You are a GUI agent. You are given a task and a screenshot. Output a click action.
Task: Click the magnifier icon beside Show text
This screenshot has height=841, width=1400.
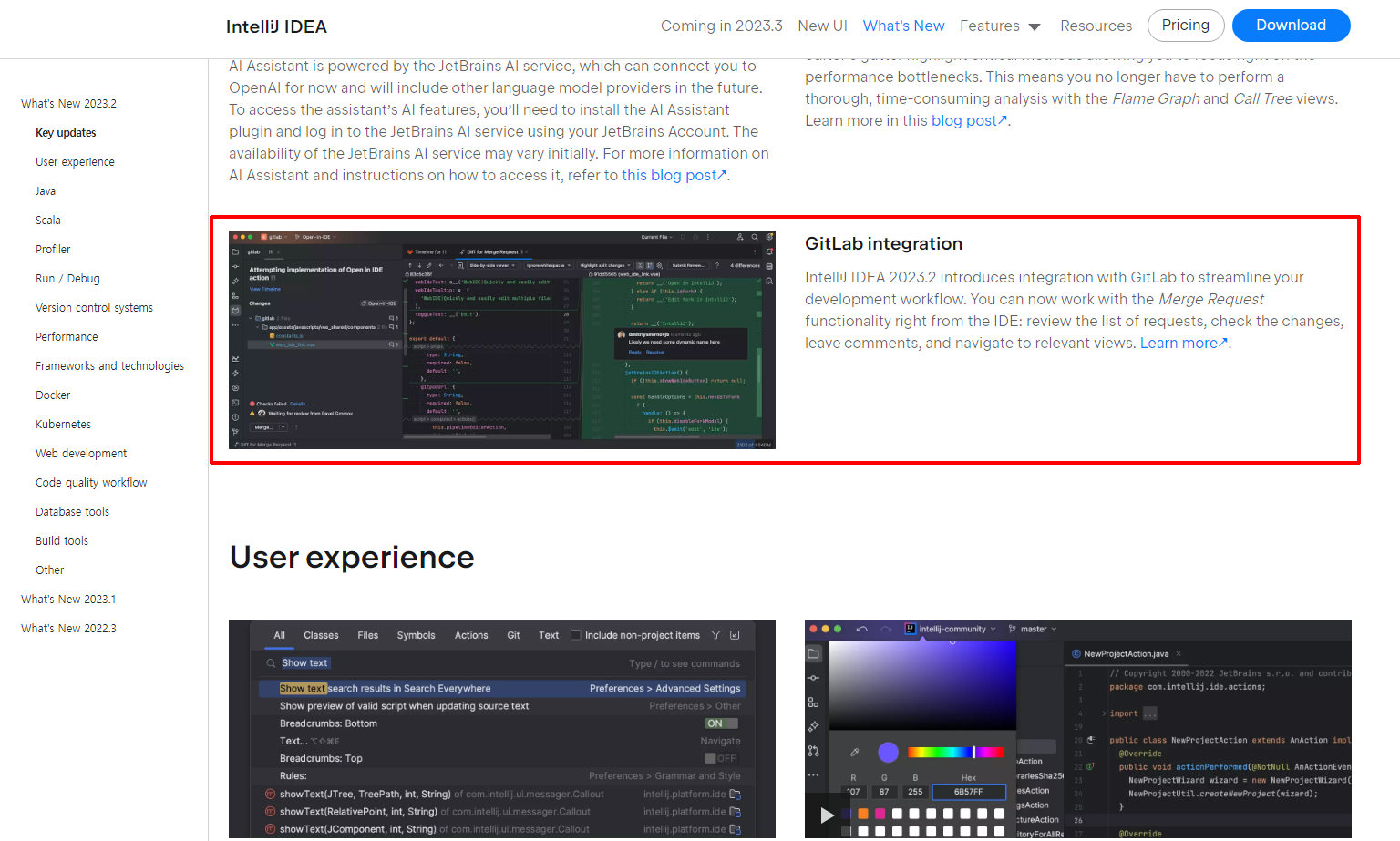coord(271,663)
